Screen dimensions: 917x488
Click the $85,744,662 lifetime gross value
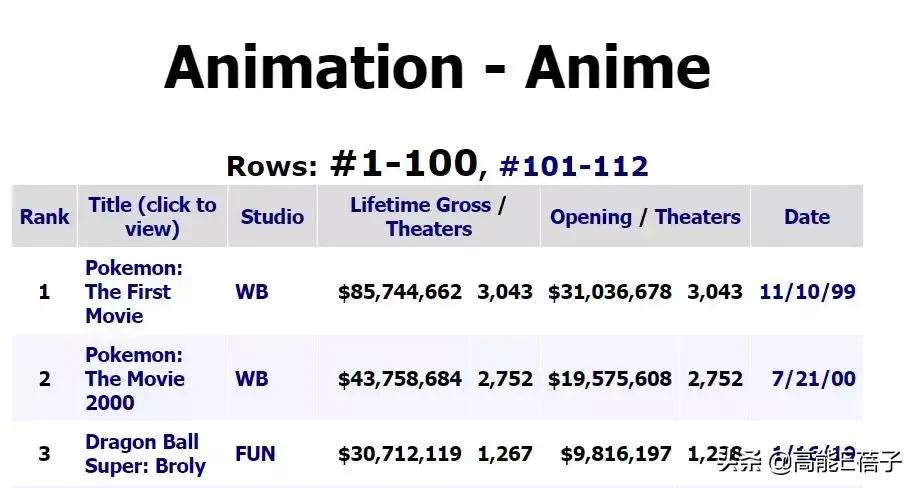tap(400, 292)
